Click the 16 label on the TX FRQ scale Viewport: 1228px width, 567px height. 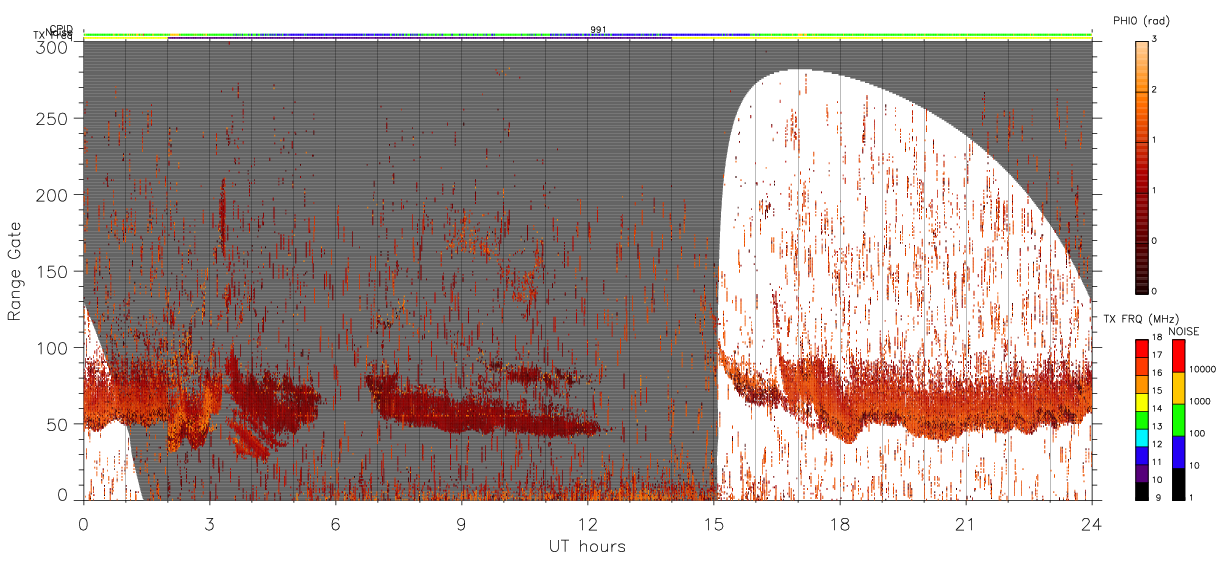click(x=1155, y=375)
